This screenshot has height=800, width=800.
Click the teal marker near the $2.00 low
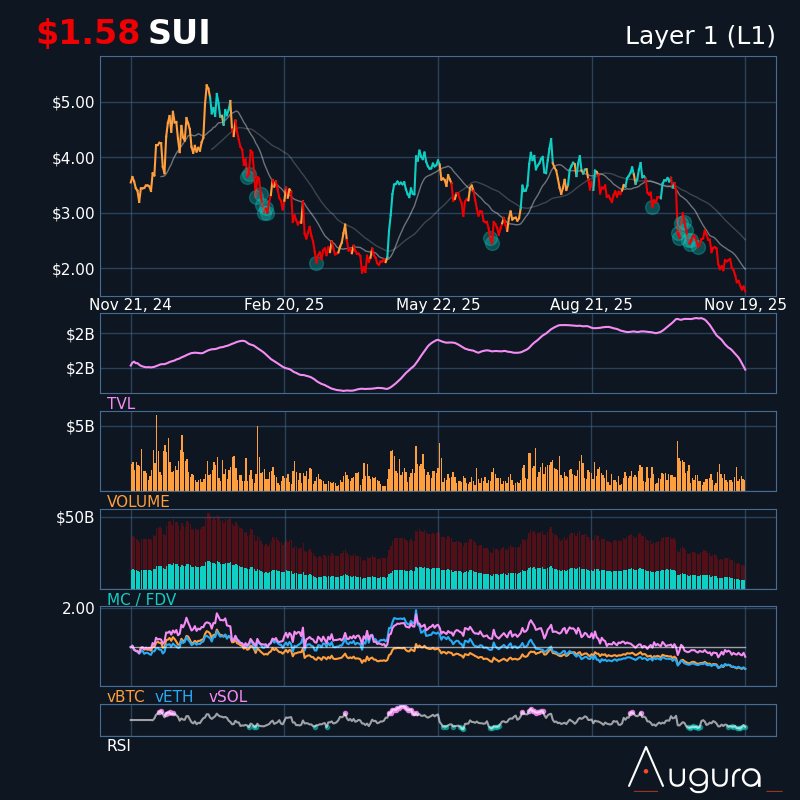316,263
